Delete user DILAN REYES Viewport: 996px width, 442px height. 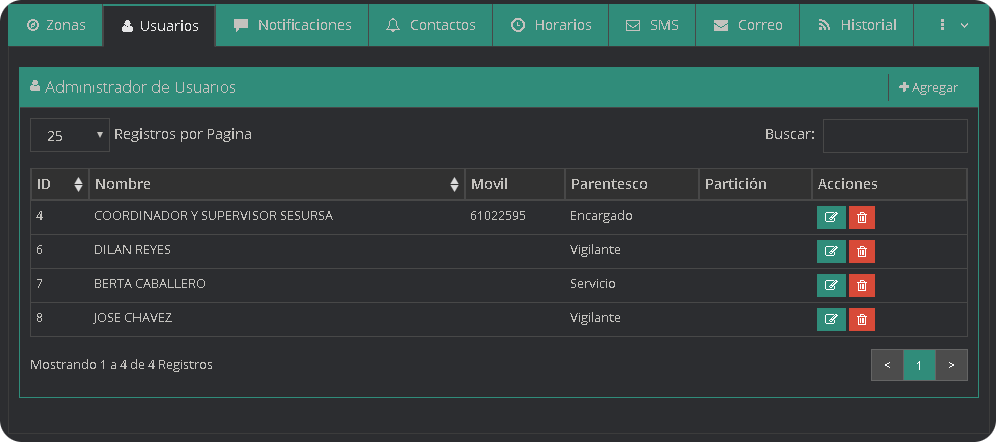(x=862, y=251)
